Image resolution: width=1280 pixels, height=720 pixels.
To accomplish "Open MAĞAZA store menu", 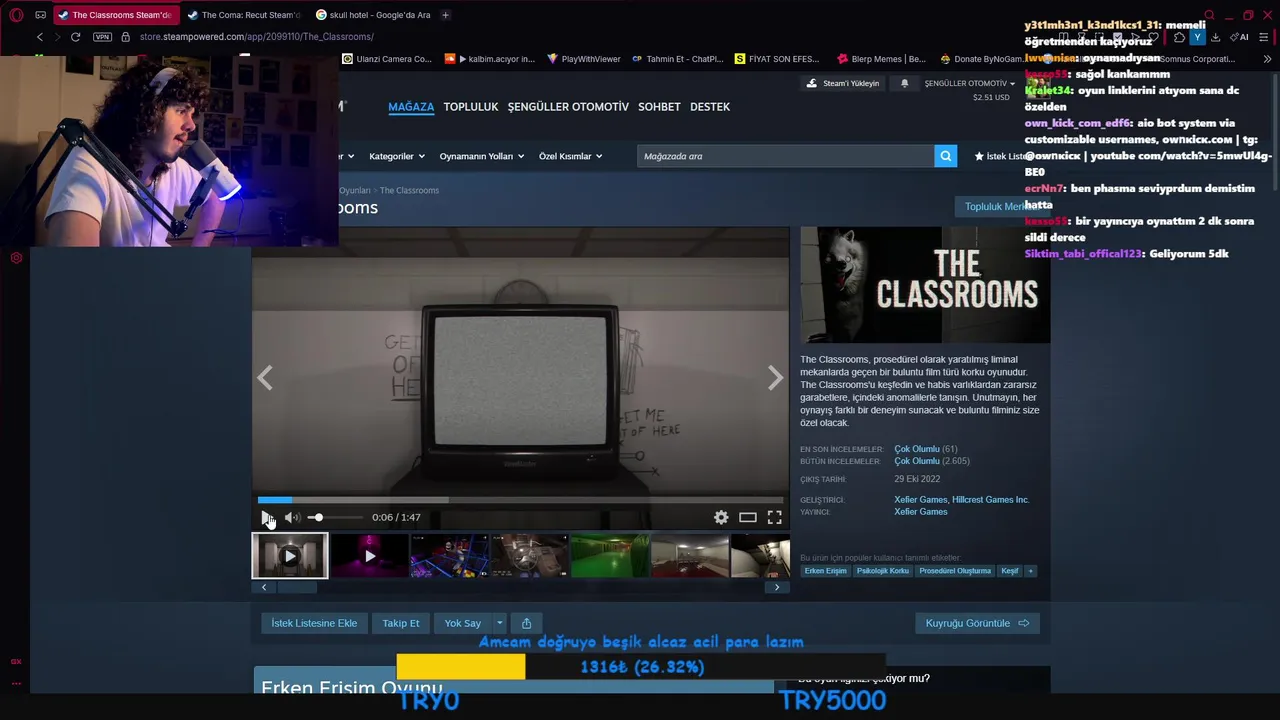I will pyautogui.click(x=411, y=107).
